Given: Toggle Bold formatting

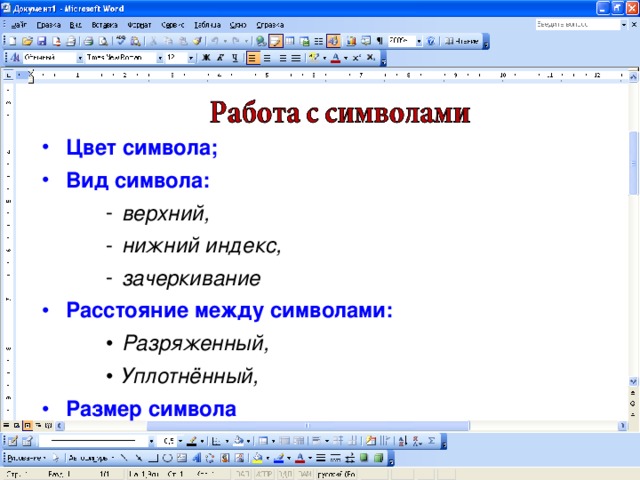Looking at the screenshot, I should coord(206,58).
